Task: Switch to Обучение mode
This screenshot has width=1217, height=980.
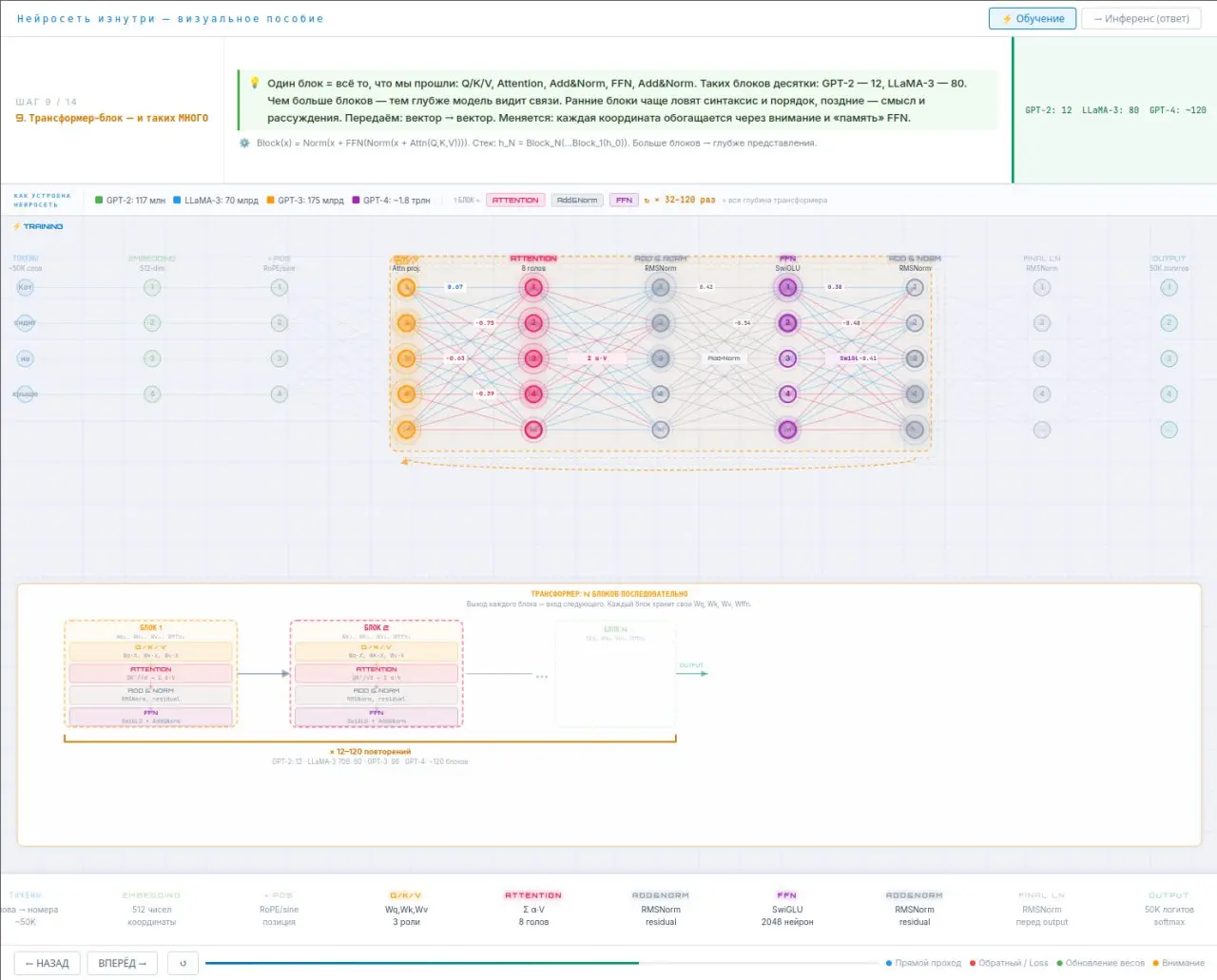Action: click(x=1033, y=19)
